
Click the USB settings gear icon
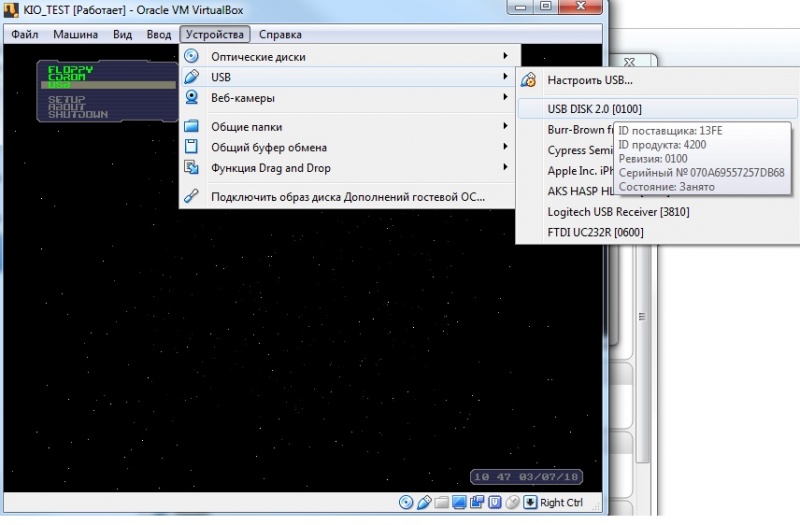coord(529,80)
